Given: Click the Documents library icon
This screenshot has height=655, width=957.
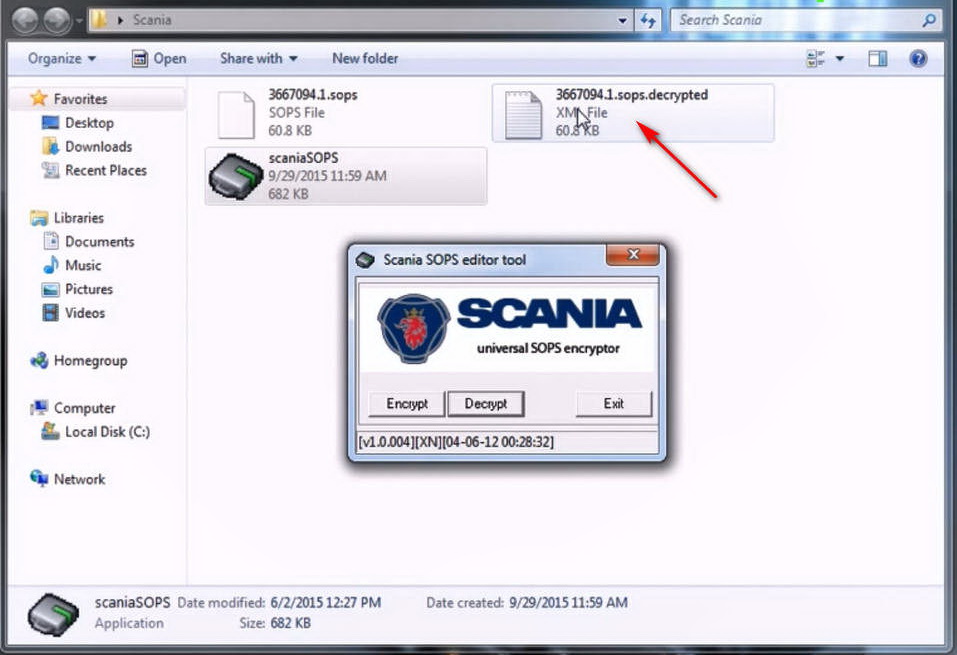Looking at the screenshot, I should coord(51,242).
